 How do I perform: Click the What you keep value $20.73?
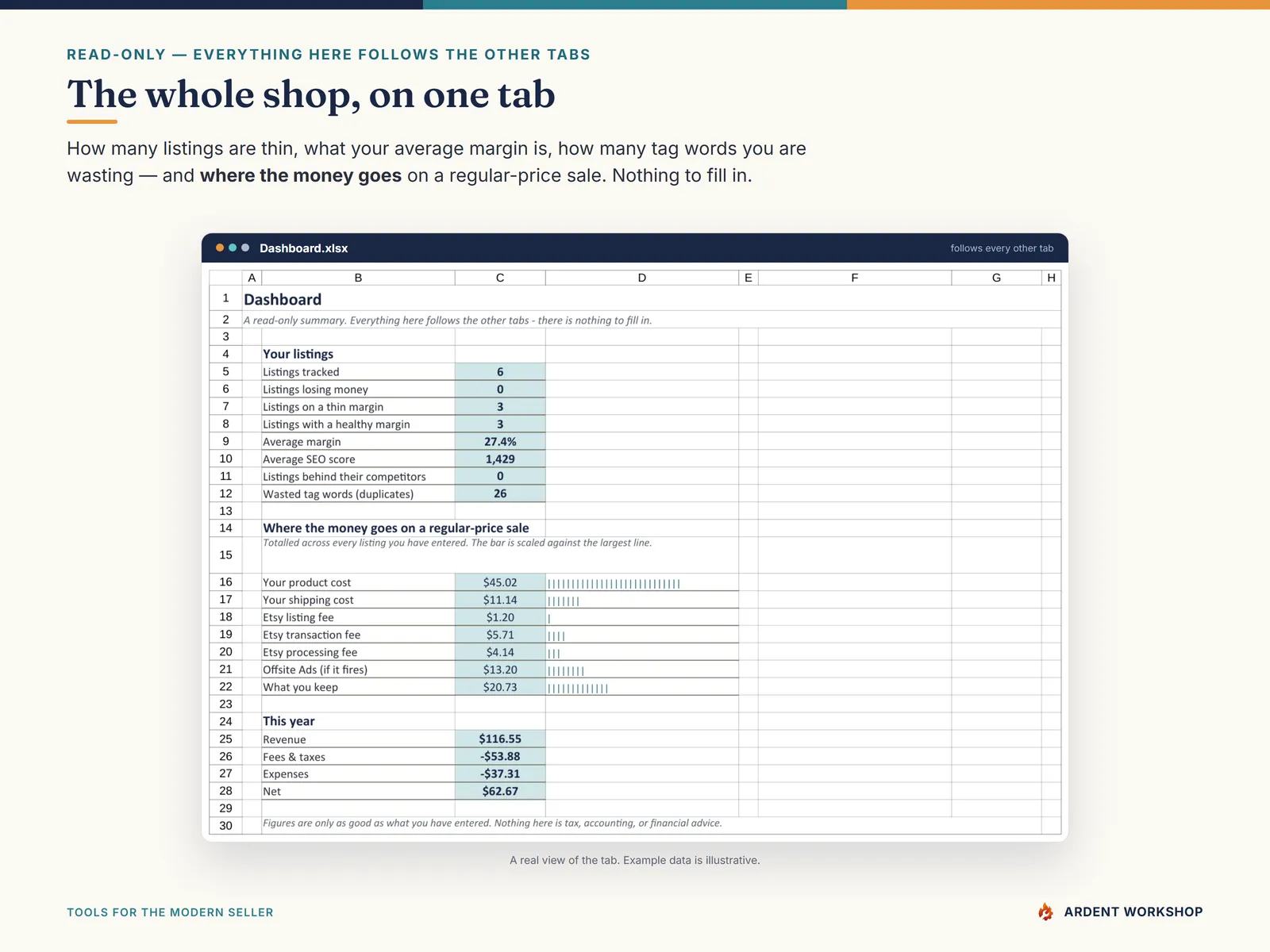[x=500, y=687]
